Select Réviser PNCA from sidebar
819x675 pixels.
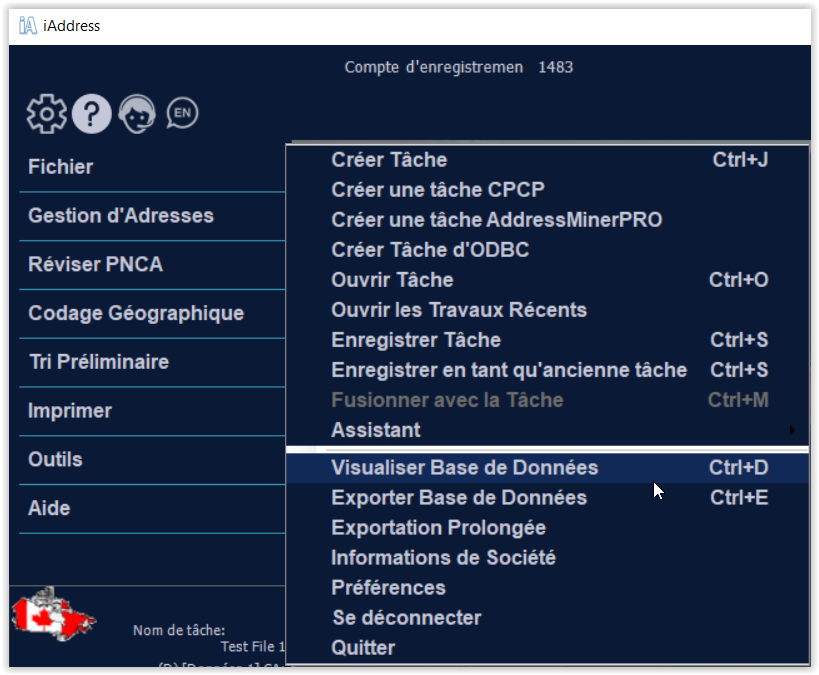[95, 265]
